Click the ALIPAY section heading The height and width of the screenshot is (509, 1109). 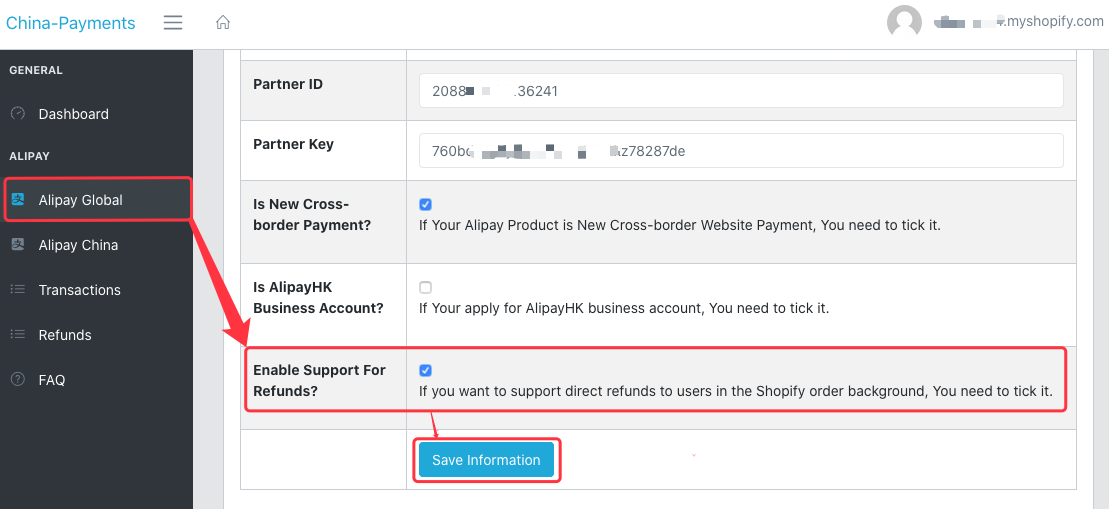(30, 156)
